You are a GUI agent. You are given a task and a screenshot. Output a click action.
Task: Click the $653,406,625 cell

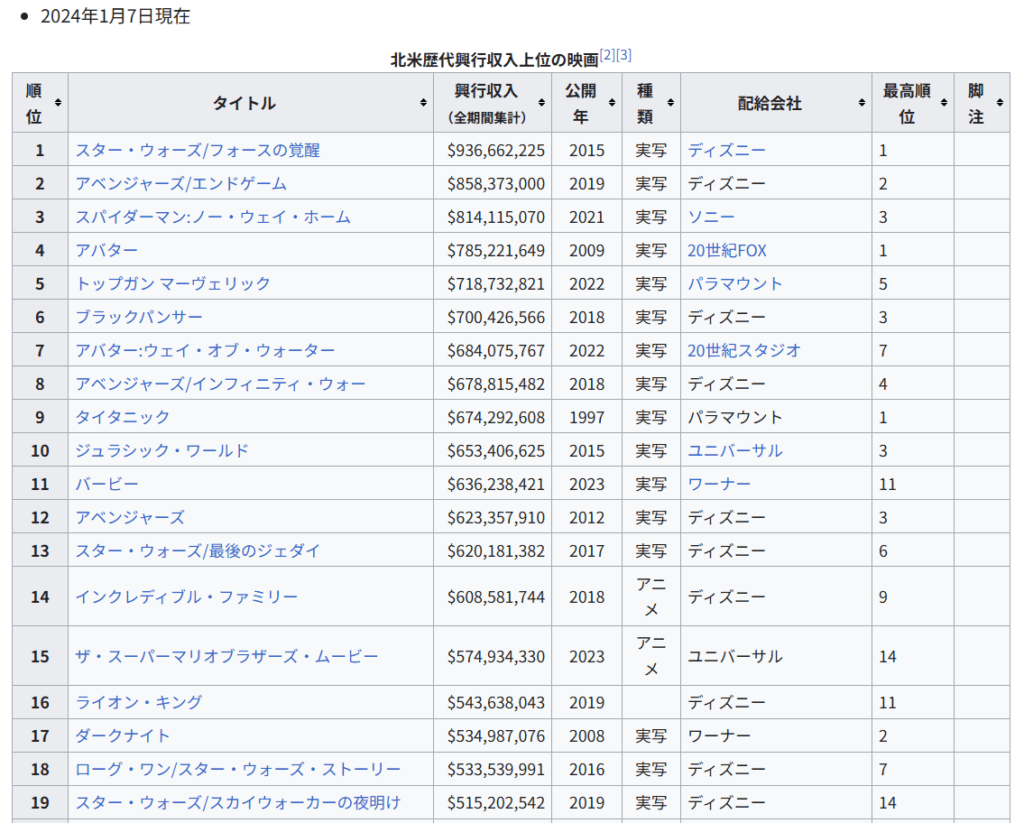point(496,450)
